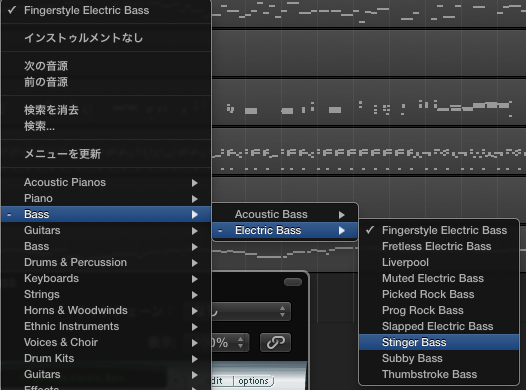The width and height of the screenshot is (526, 390).
Task: Open the popup selector above the percent field
Action: coord(251,312)
